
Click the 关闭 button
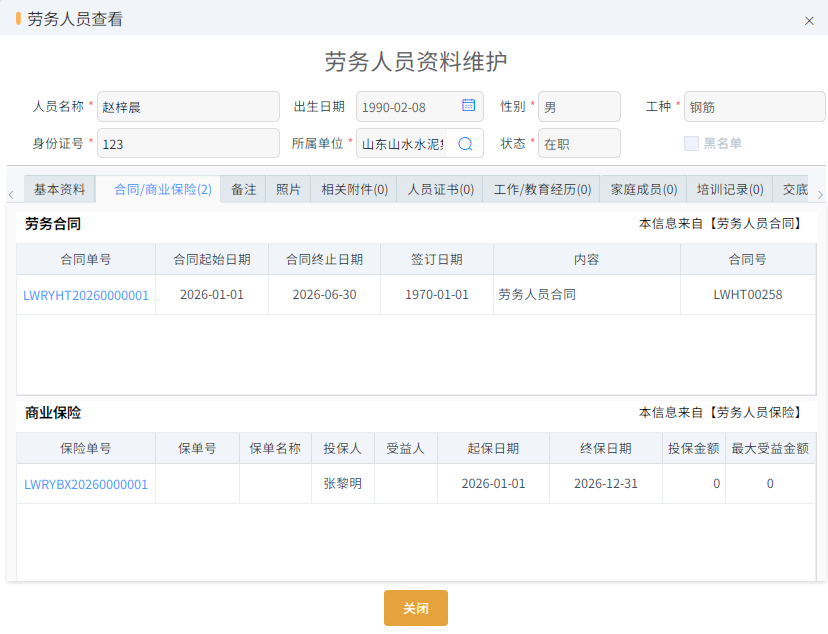tap(416, 608)
